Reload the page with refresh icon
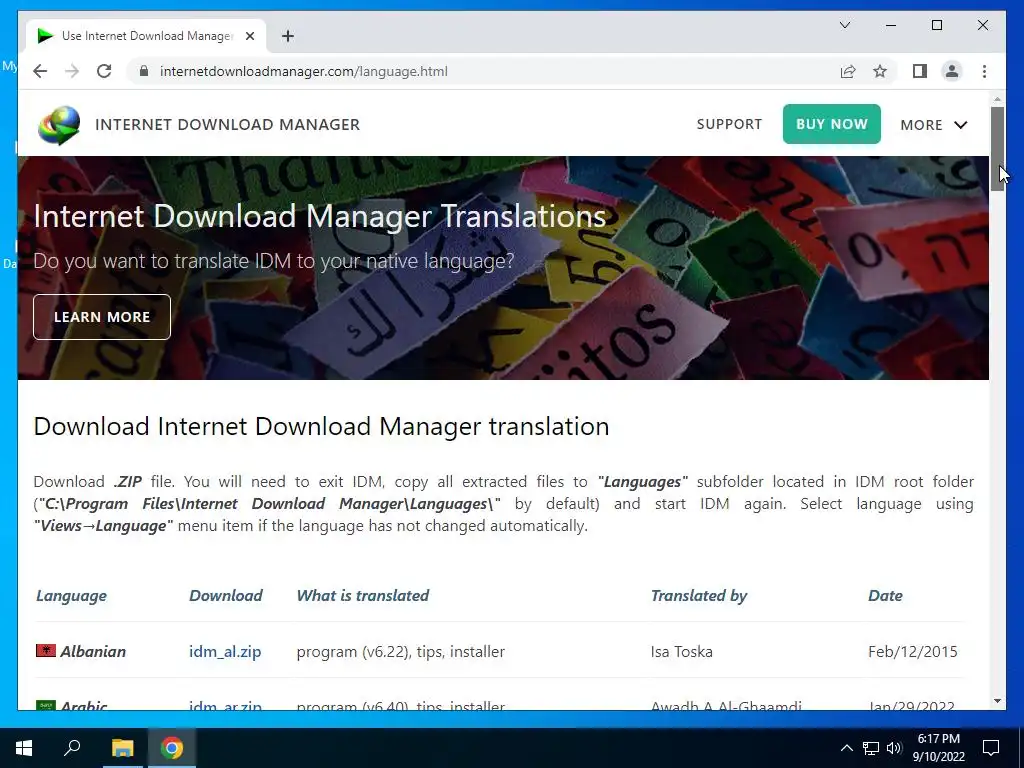Screen dimensions: 1024x768 (104, 71)
